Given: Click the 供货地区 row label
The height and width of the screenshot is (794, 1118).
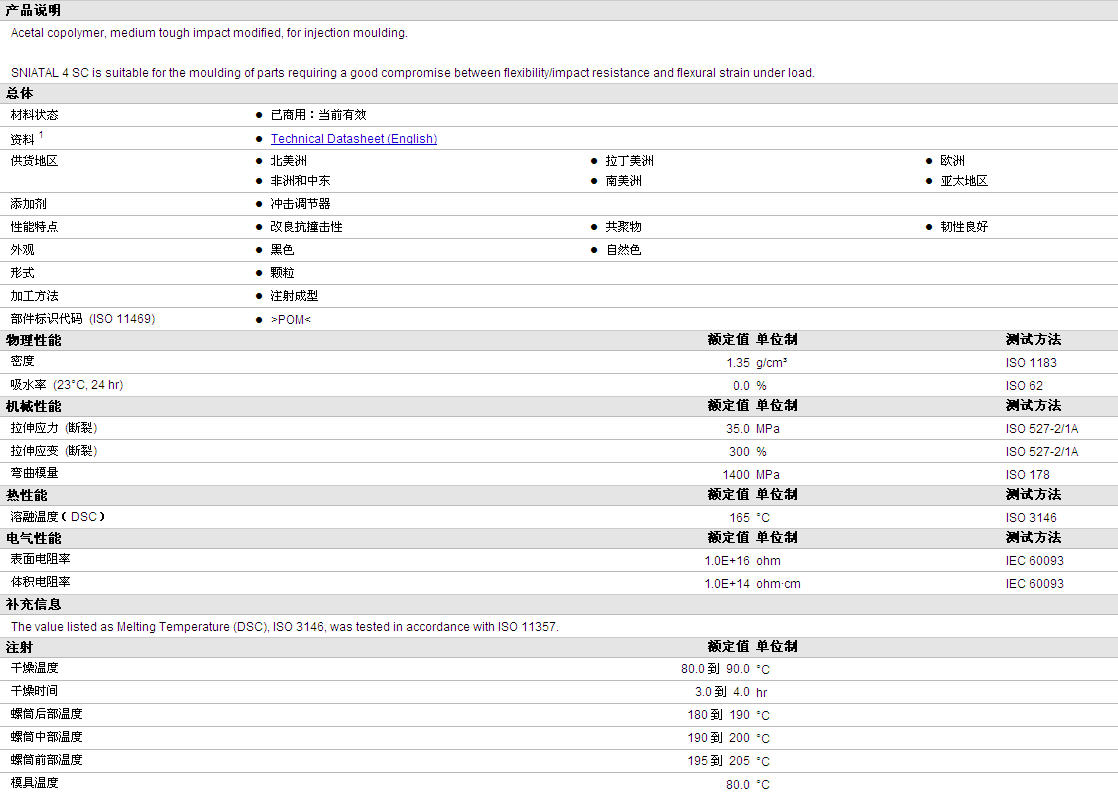Looking at the screenshot, I should click(34, 161).
